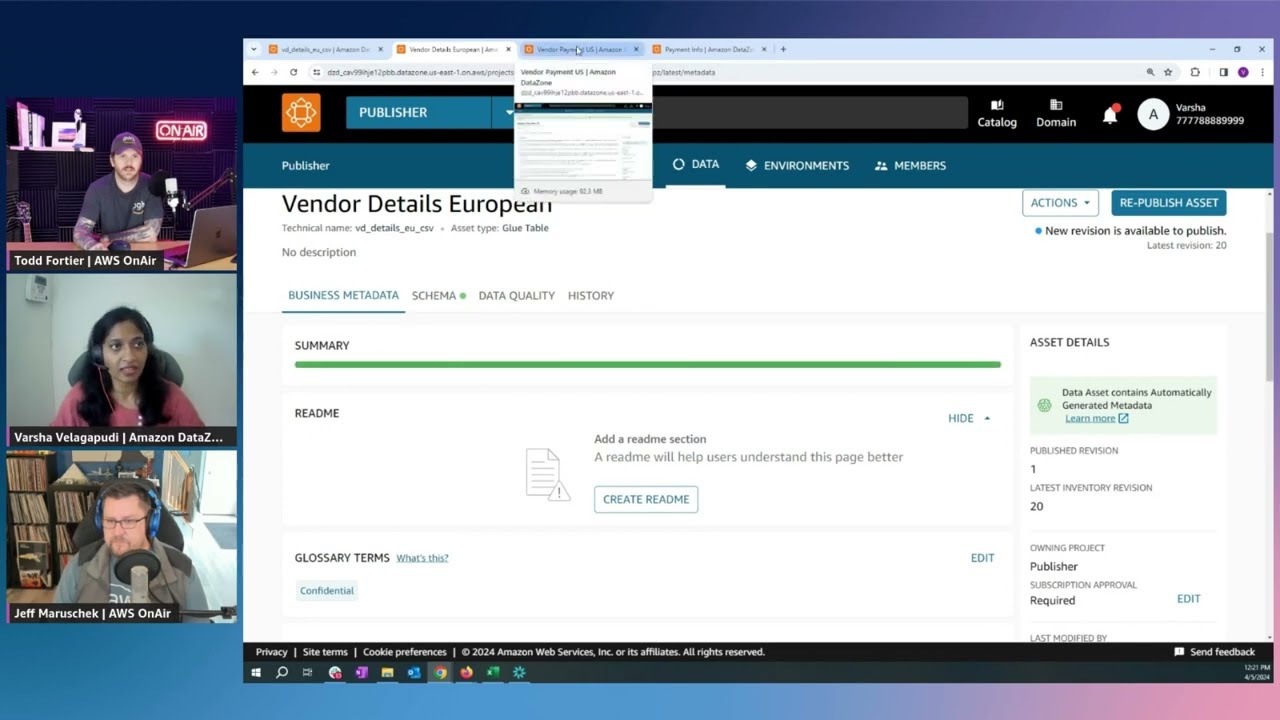Open Task View on the taskbar

tap(308, 673)
